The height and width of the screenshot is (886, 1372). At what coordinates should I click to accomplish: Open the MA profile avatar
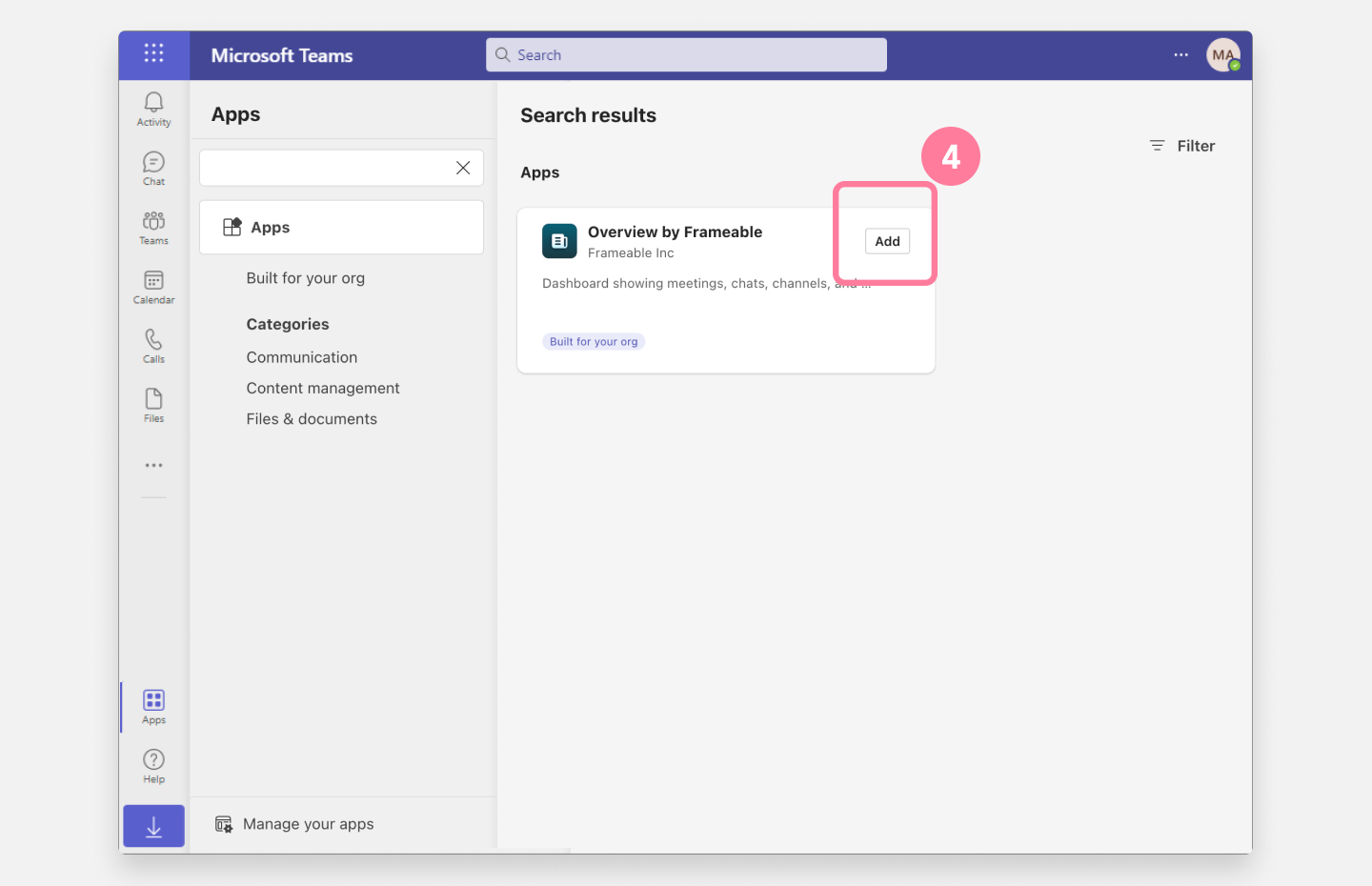click(x=1223, y=55)
